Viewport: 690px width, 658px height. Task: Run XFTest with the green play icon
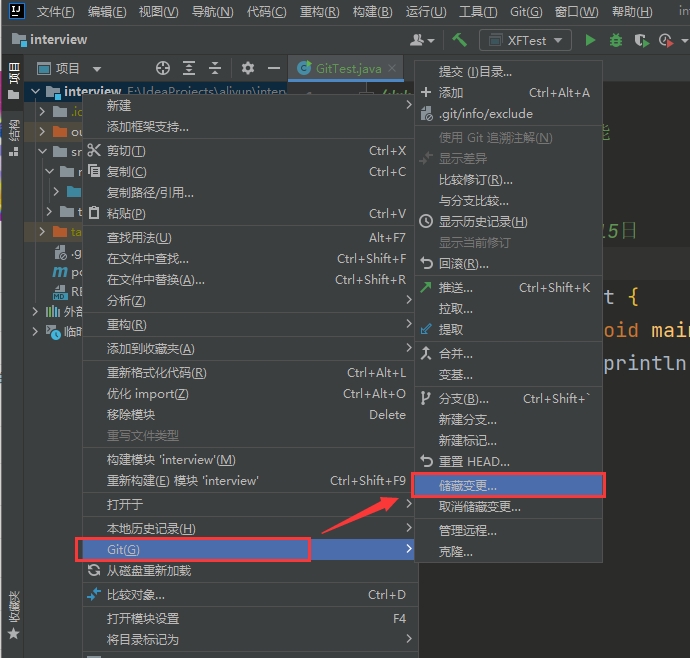[x=590, y=40]
